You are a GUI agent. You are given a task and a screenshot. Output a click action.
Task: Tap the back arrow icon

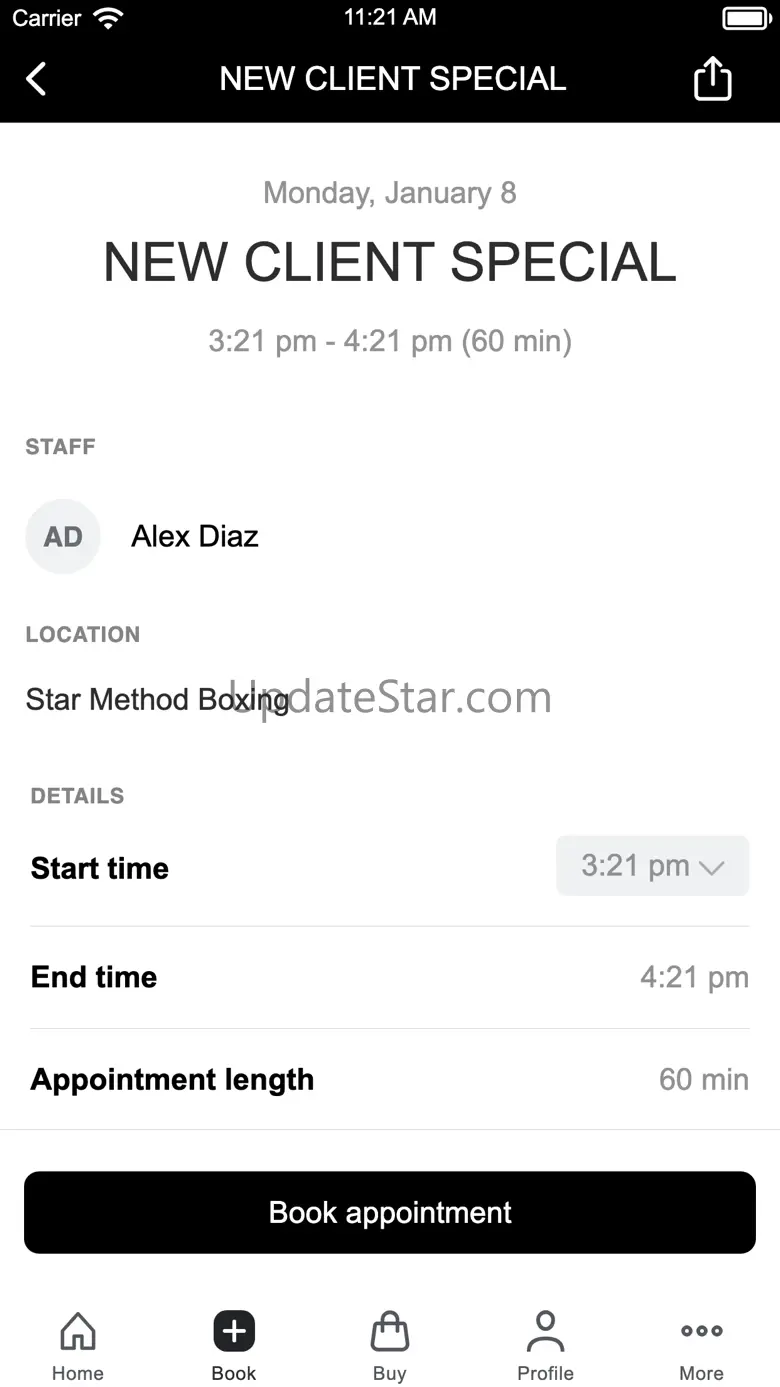coord(36,79)
